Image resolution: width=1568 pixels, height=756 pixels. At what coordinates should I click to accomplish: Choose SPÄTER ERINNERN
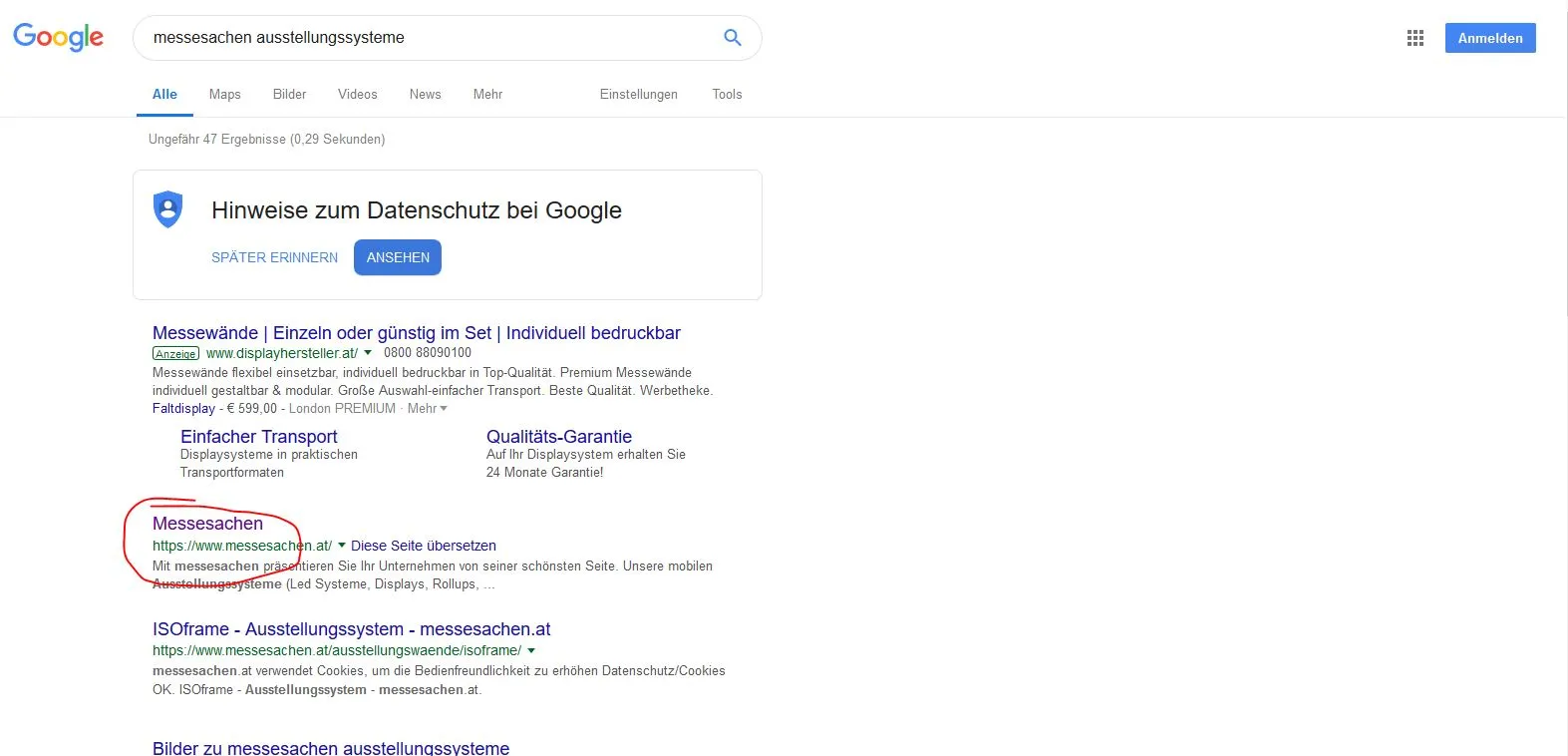coord(274,257)
